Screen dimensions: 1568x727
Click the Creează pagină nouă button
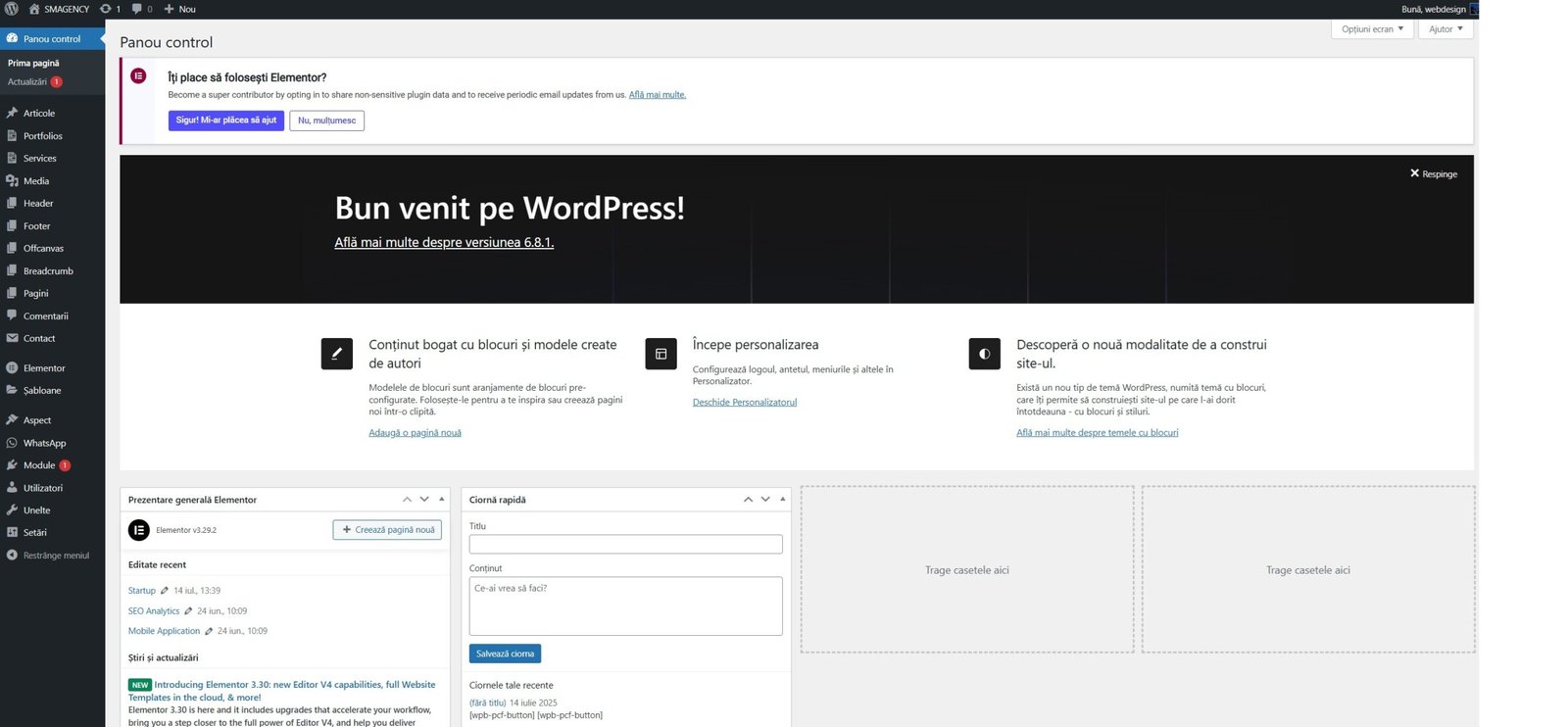(387, 530)
